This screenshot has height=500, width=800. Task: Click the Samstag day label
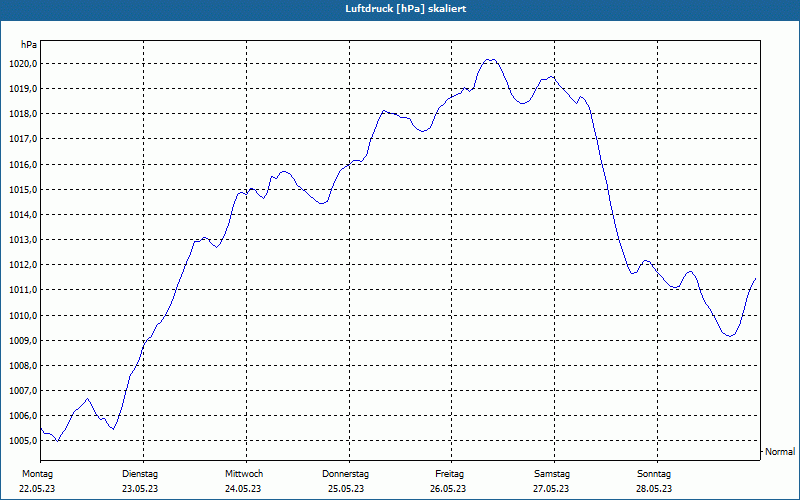552,474
